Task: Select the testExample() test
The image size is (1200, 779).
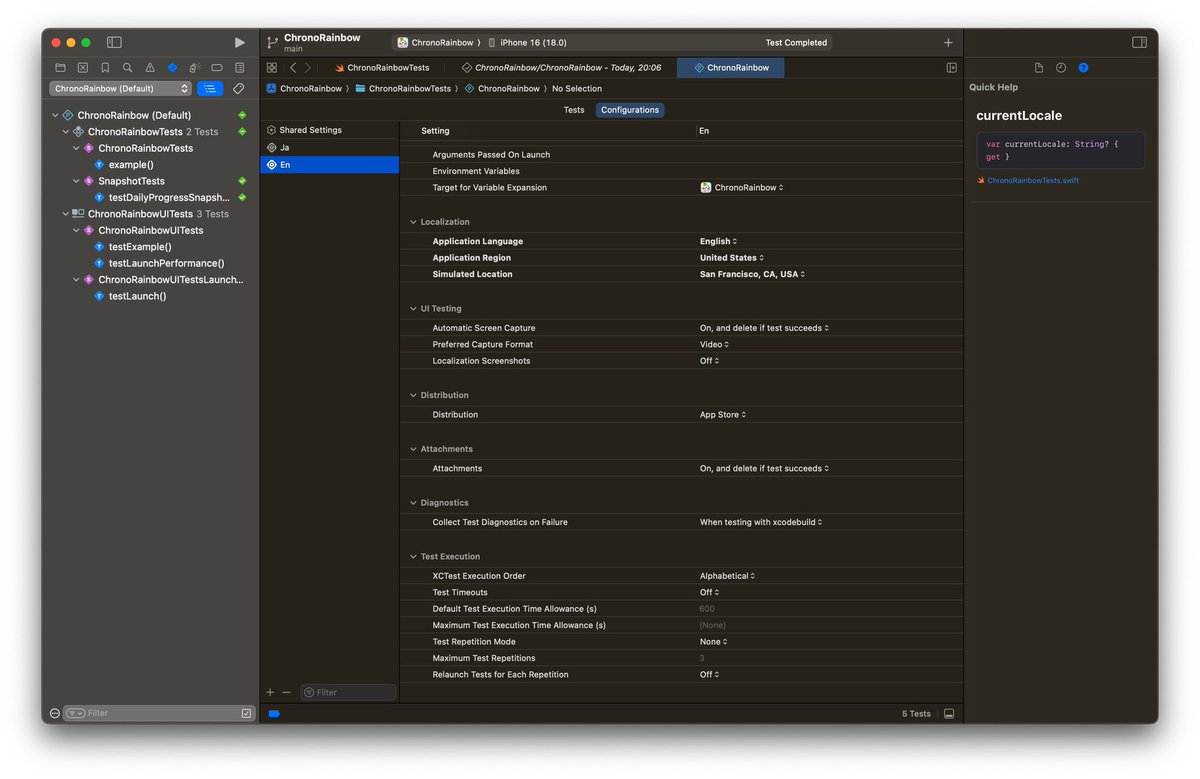Action: [x=140, y=247]
